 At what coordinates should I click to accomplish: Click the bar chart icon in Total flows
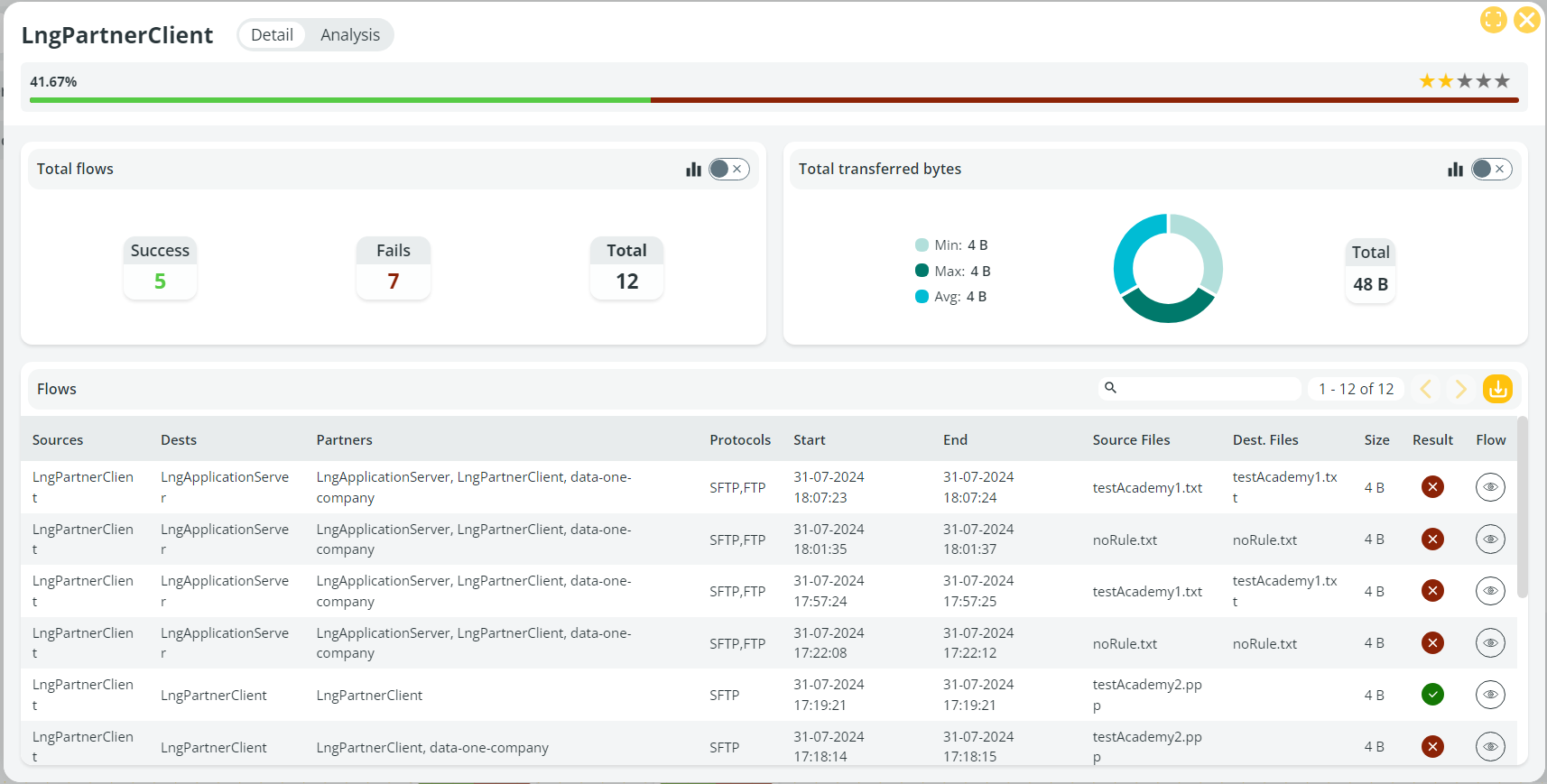pyautogui.click(x=693, y=170)
